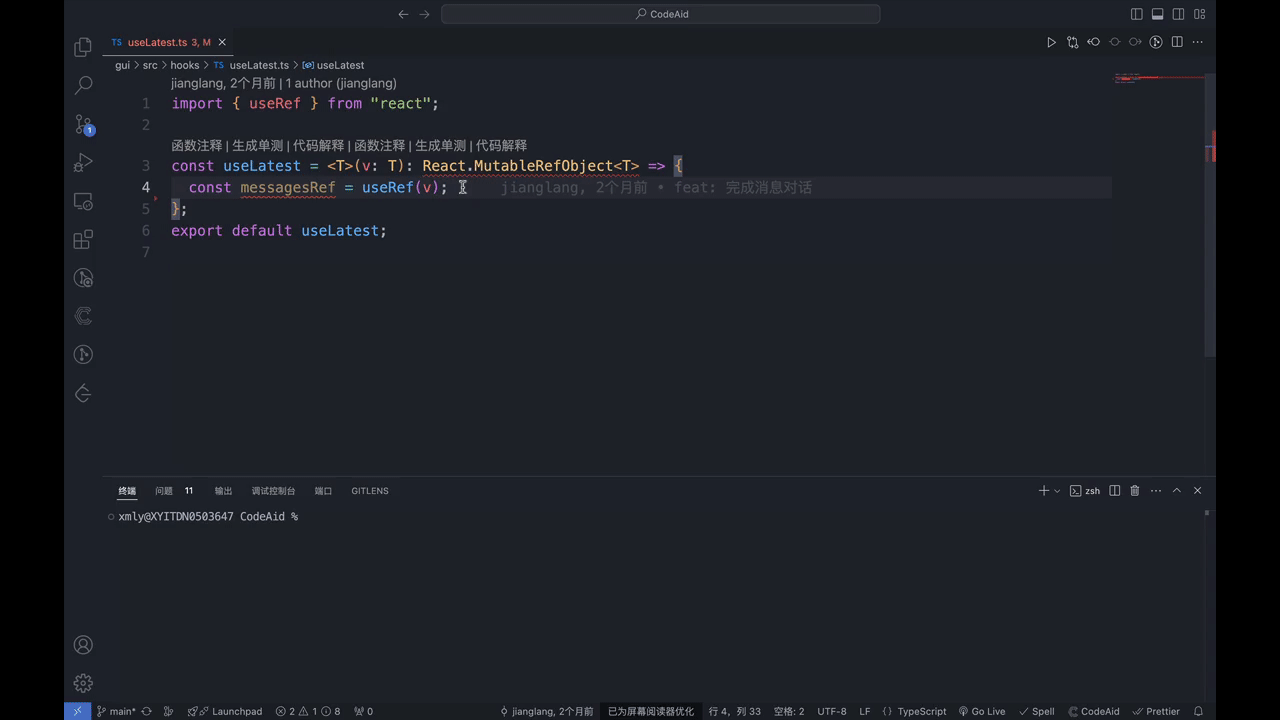Open Launchpad from status bar
1280x720 pixels.
(225, 711)
